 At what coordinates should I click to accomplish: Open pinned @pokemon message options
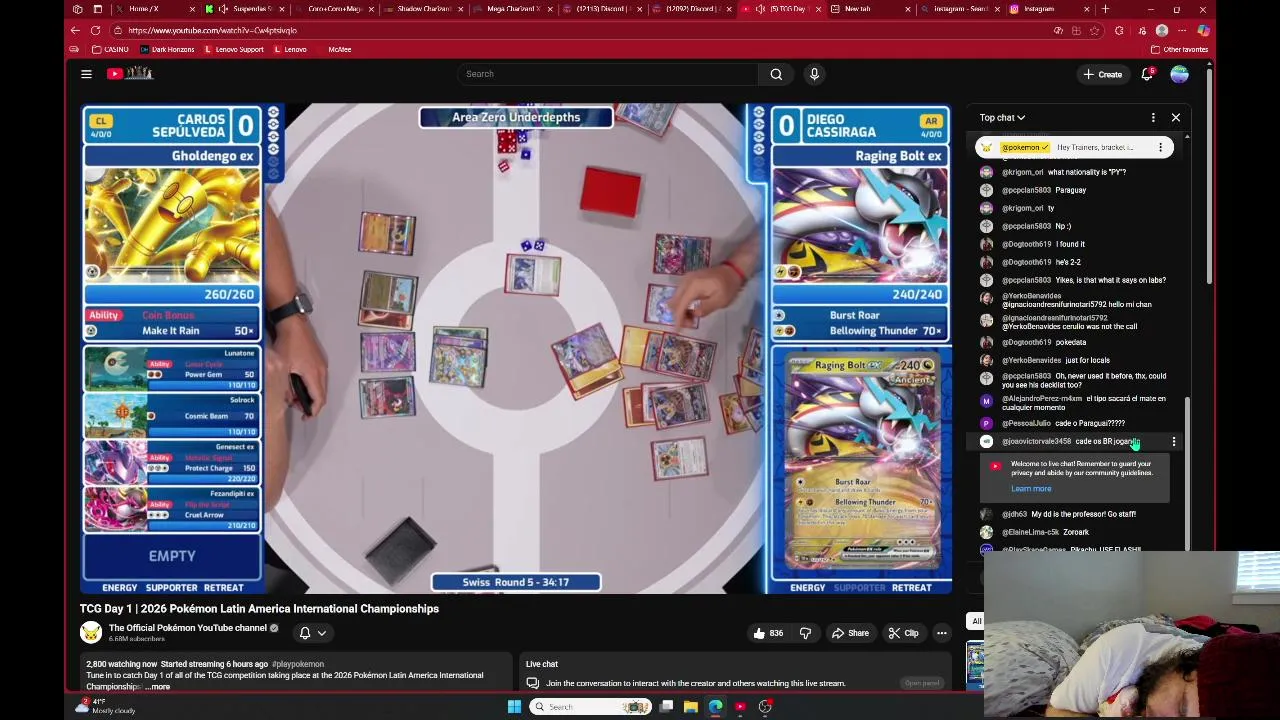[1160, 147]
